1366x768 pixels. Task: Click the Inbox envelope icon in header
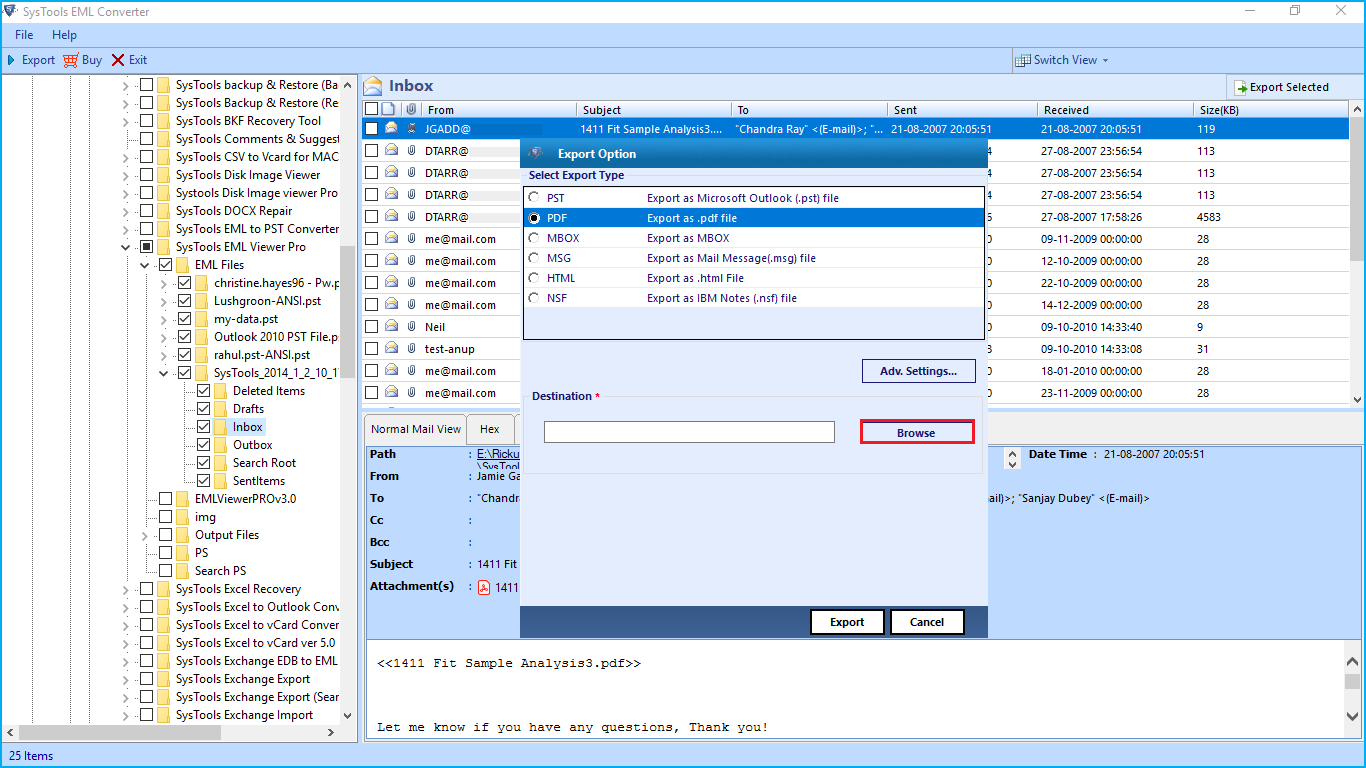click(x=373, y=86)
